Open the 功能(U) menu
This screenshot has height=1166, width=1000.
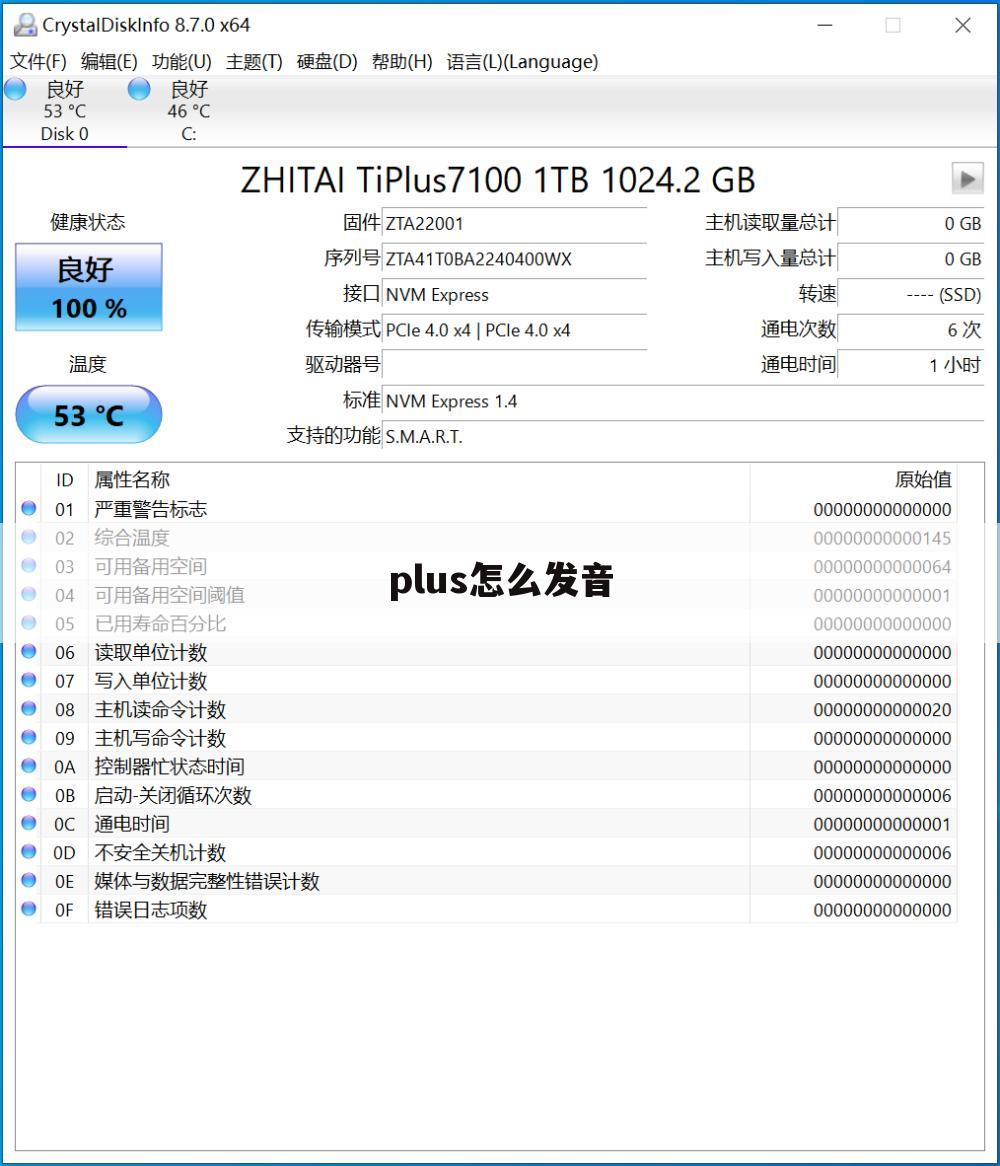click(x=181, y=62)
